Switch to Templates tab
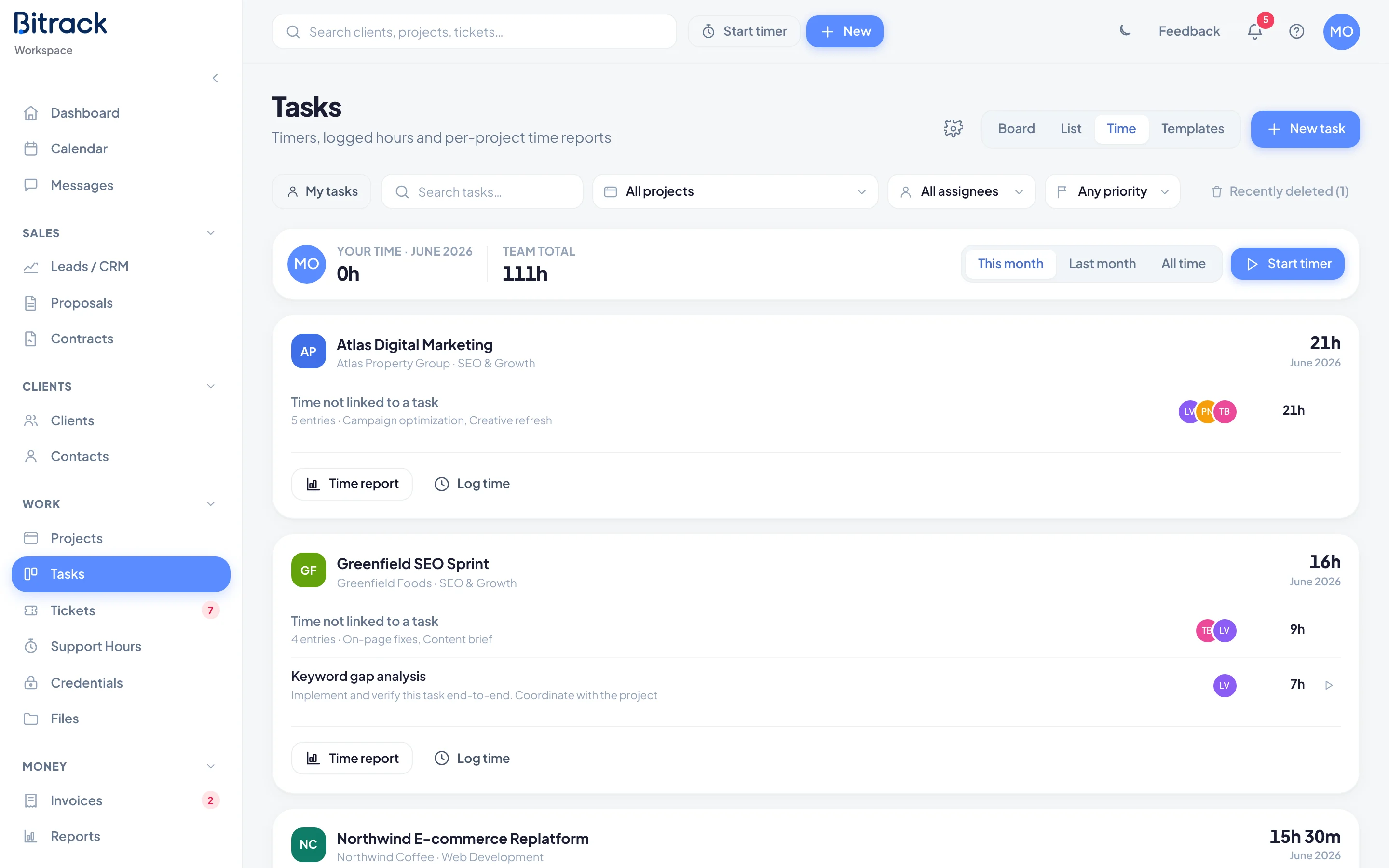 1193,129
